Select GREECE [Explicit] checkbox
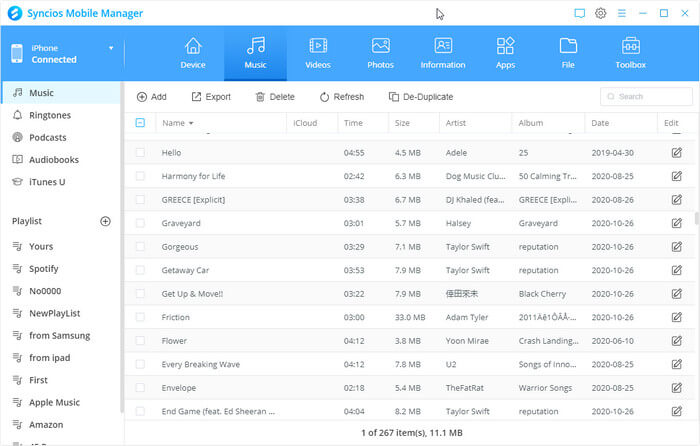The width and height of the screenshot is (700, 446). [140, 200]
